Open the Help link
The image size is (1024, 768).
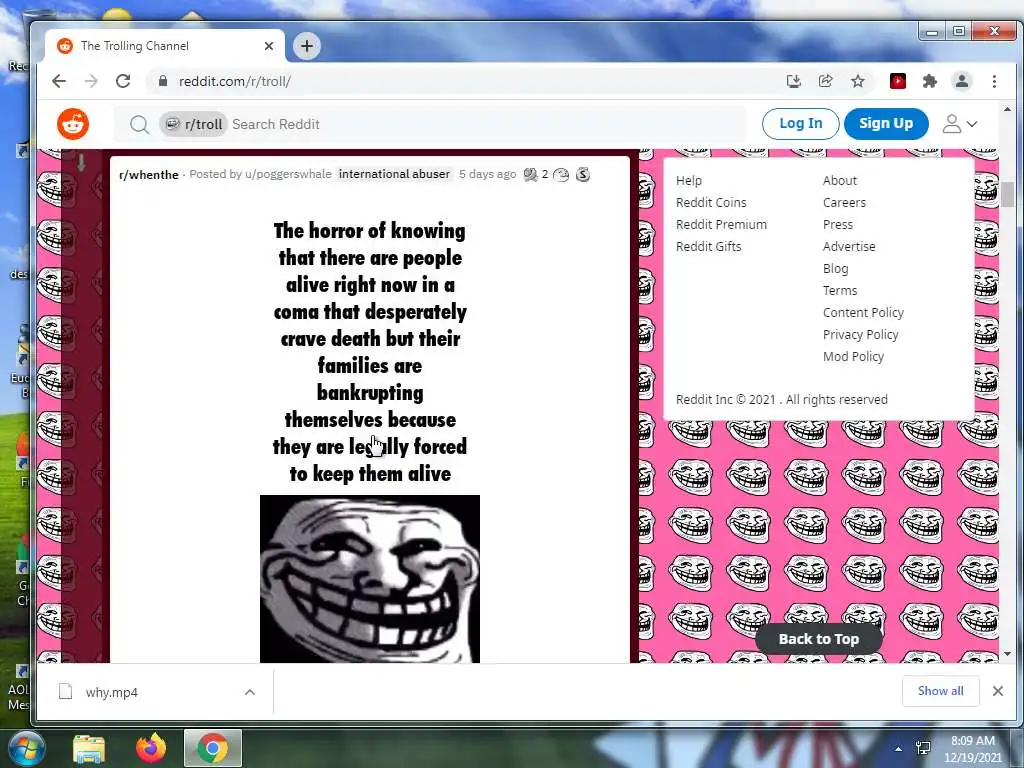689,180
